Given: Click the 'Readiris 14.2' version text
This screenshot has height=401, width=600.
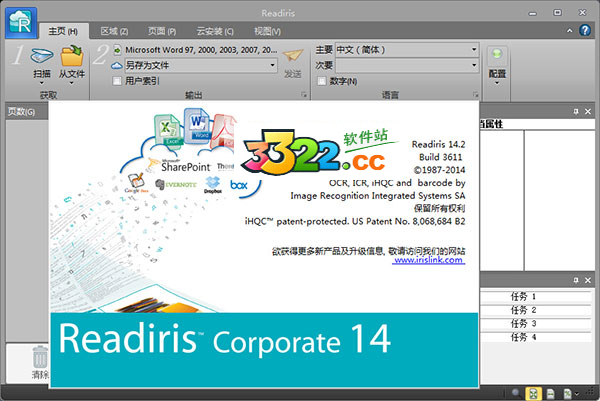Looking at the screenshot, I should [438, 144].
